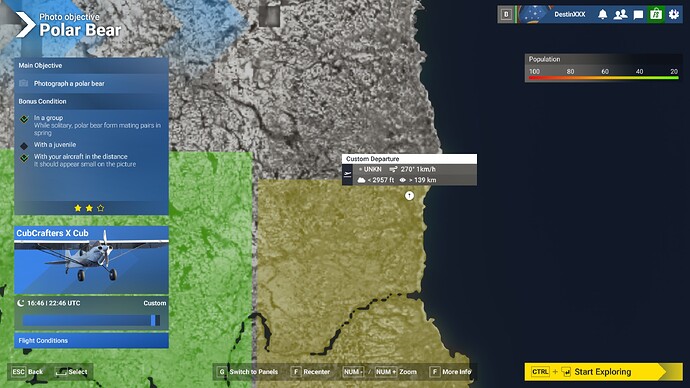The image size is (690, 388).
Task: Click the back chevron beside Polar Bear
Action: click(25, 25)
